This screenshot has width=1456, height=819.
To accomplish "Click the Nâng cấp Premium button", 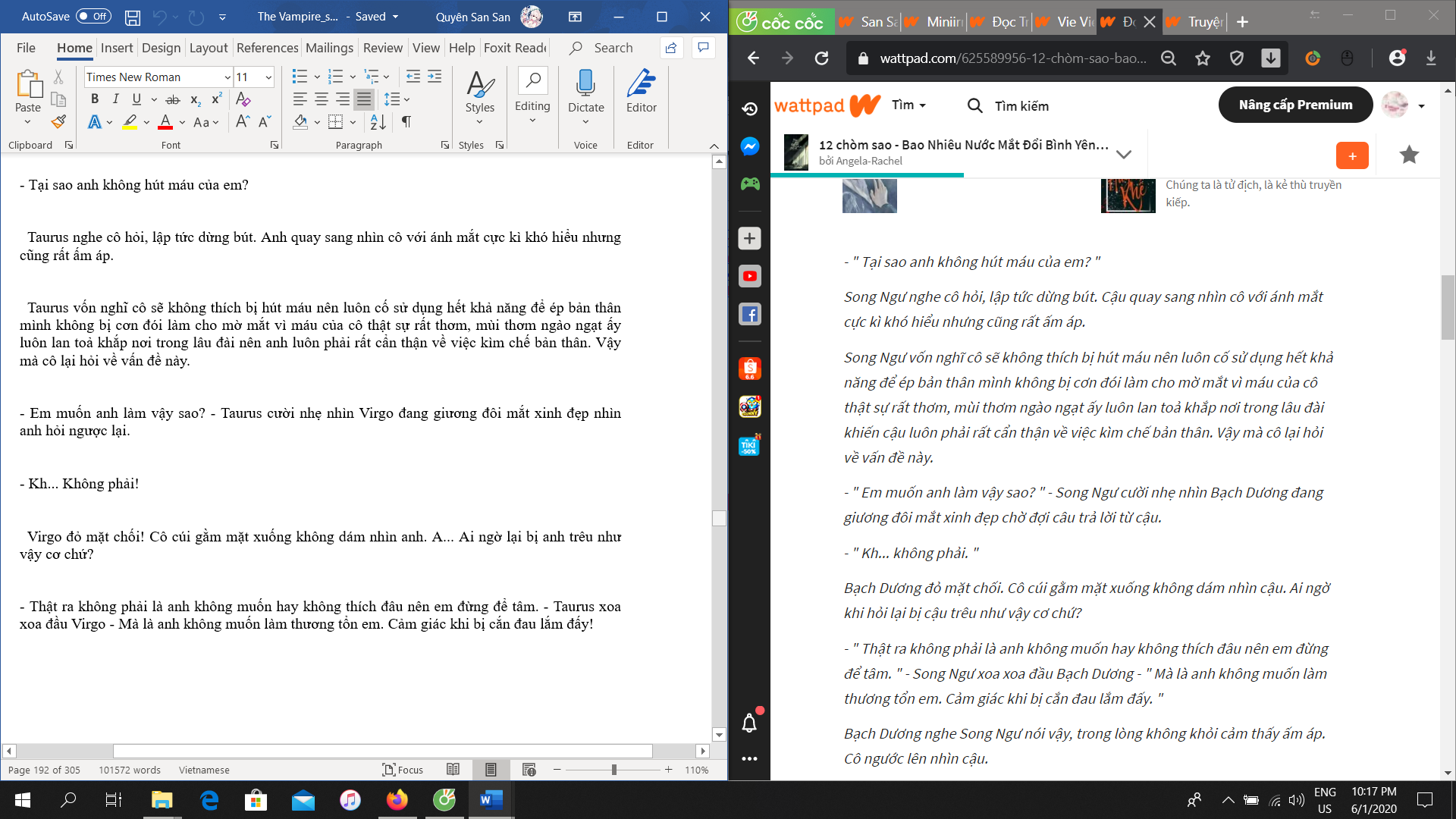I will point(1295,105).
